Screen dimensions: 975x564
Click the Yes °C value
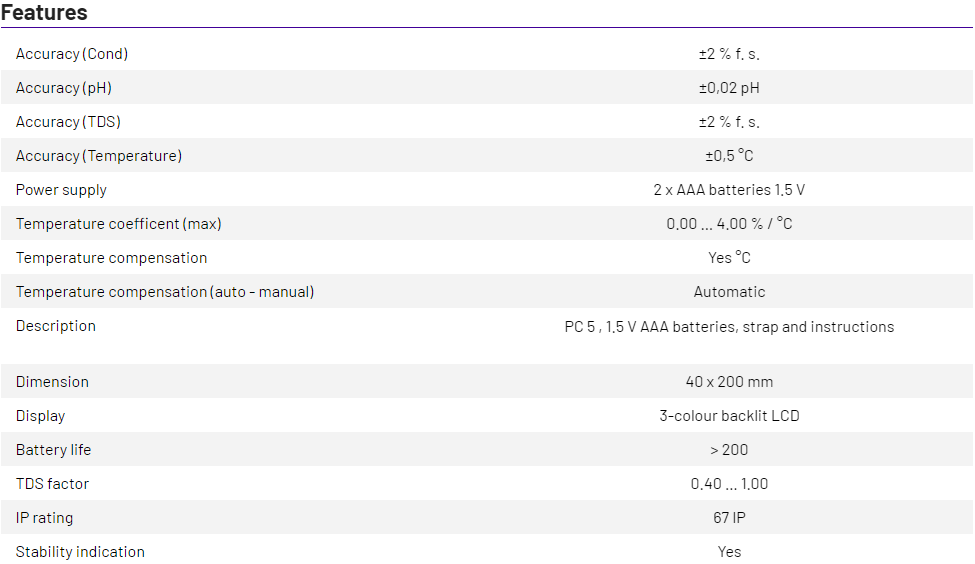729,258
